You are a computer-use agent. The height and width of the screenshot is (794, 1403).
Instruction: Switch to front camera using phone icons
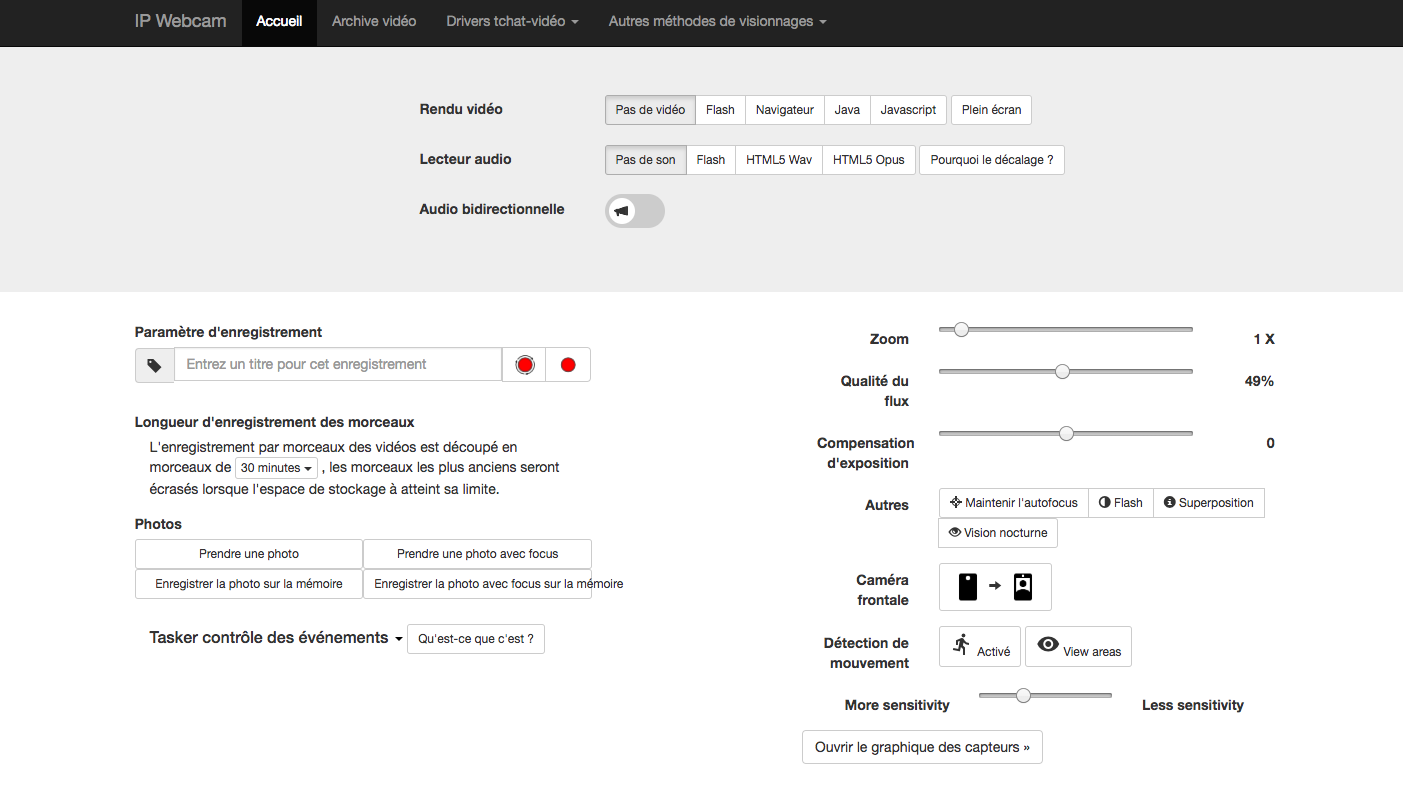pyautogui.click(x=995, y=587)
